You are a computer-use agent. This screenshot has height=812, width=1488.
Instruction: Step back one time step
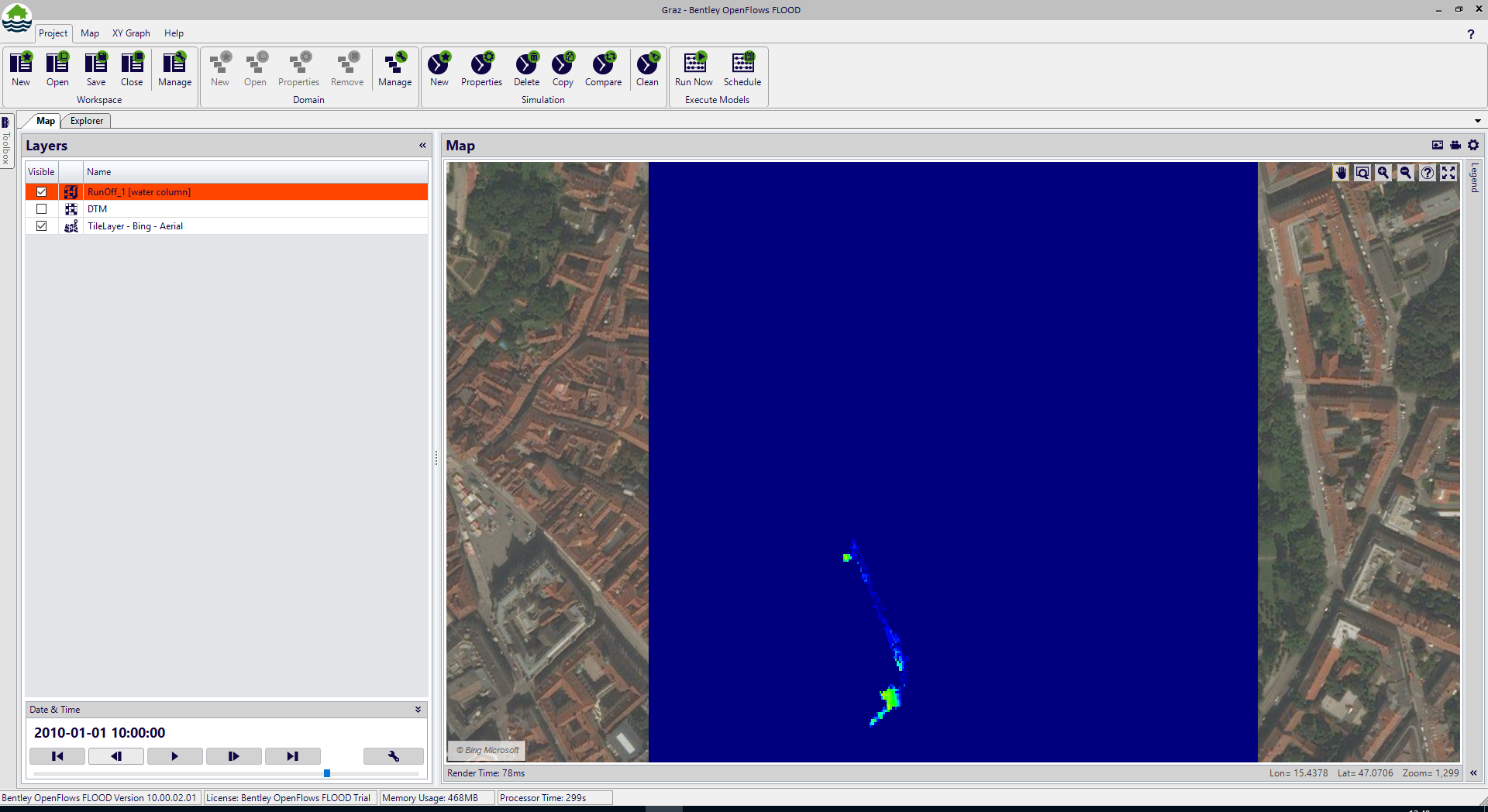pyautogui.click(x=116, y=756)
